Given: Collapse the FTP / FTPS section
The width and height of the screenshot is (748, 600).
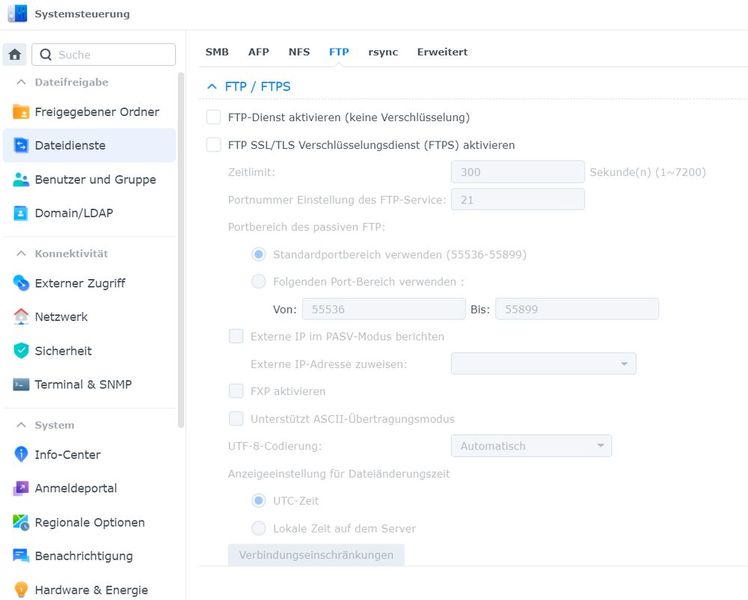Looking at the screenshot, I should coord(211,87).
